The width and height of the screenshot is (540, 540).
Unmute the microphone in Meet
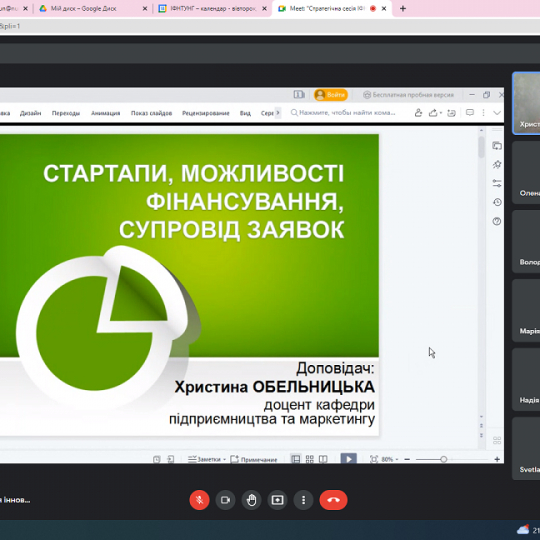(199, 500)
